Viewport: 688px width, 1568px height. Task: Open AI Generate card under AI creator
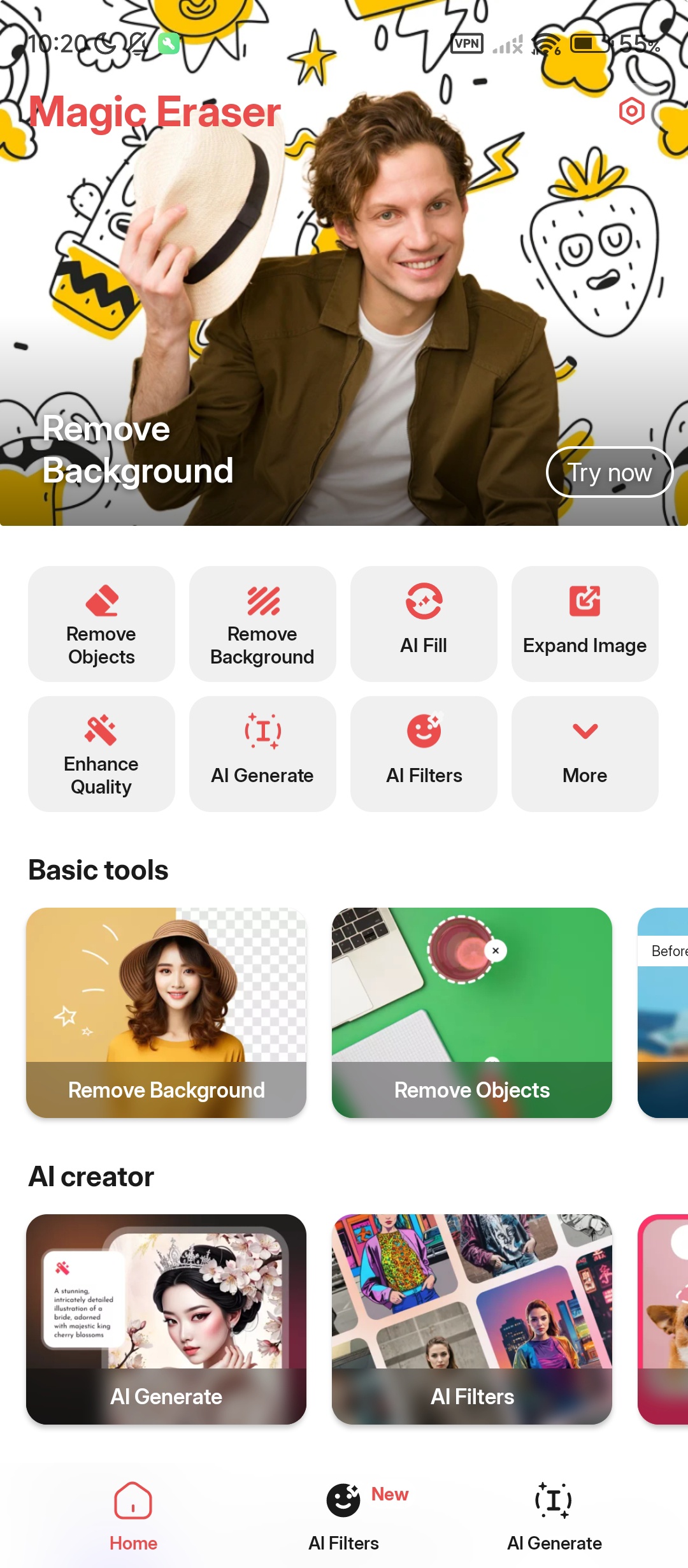(166, 1319)
